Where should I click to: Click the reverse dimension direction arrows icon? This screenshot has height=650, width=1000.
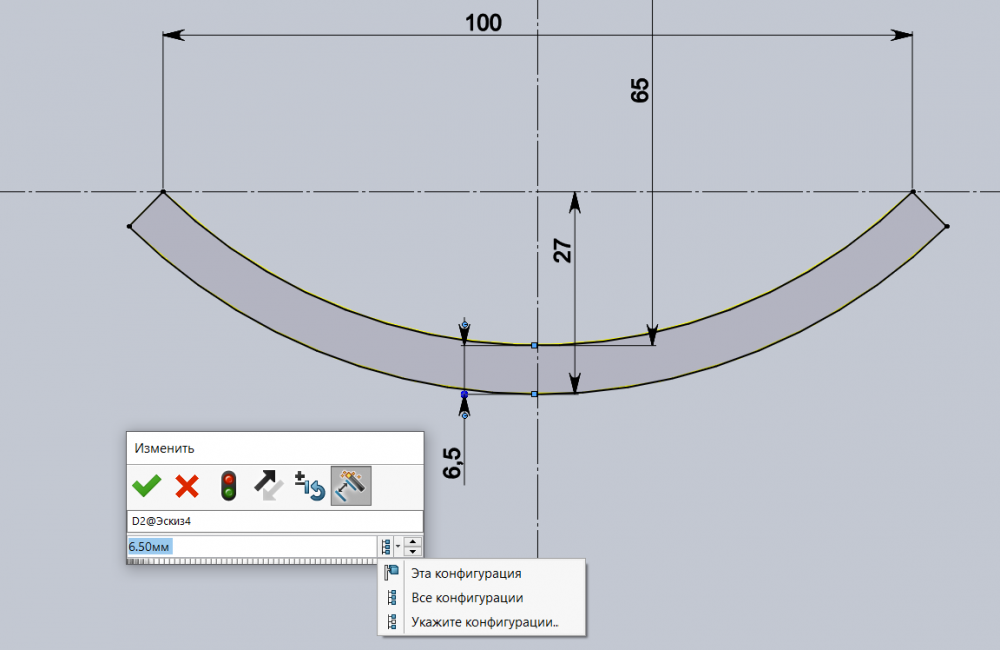[x=269, y=486]
